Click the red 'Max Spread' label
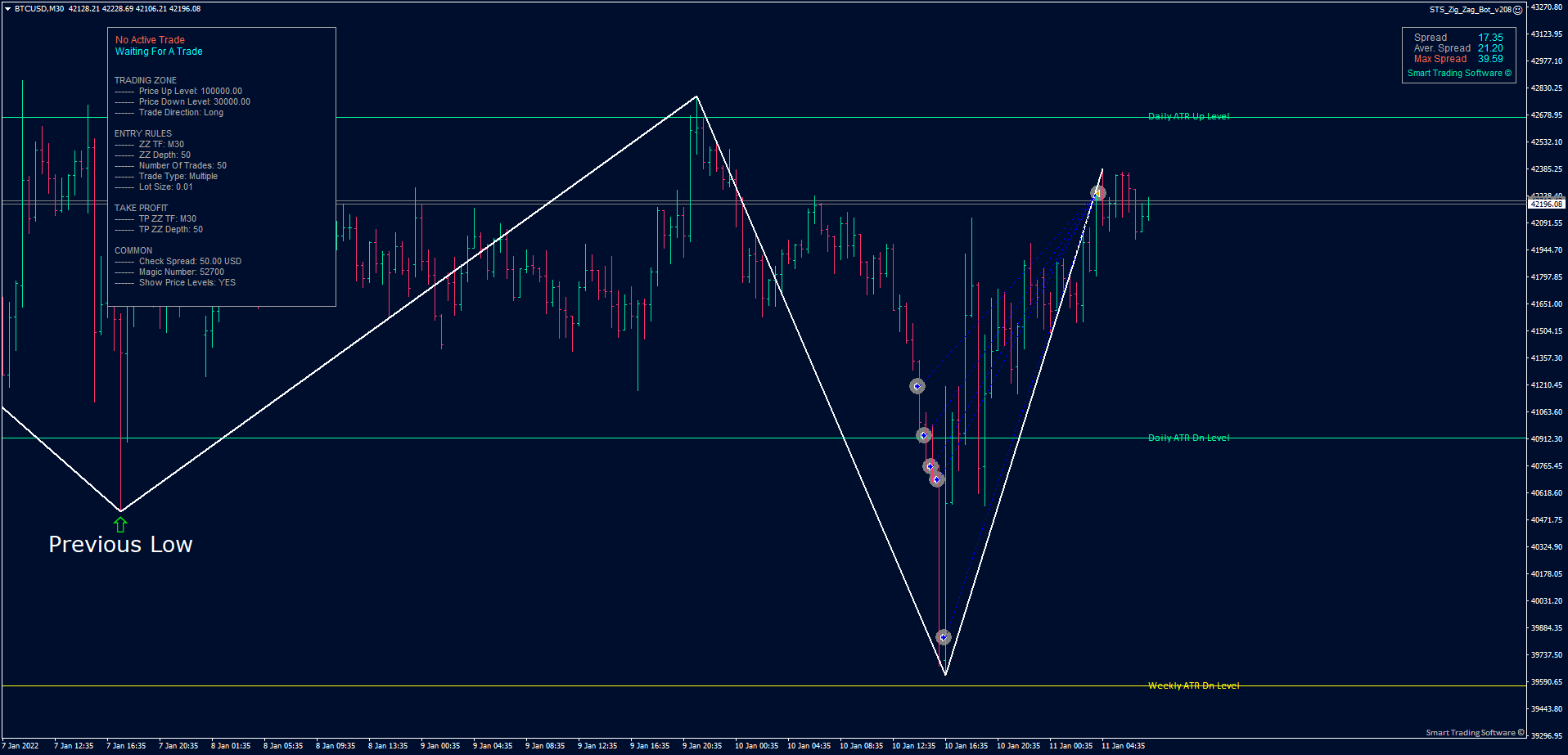The width and height of the screenshot is (1568, 755). [1440, 59]
